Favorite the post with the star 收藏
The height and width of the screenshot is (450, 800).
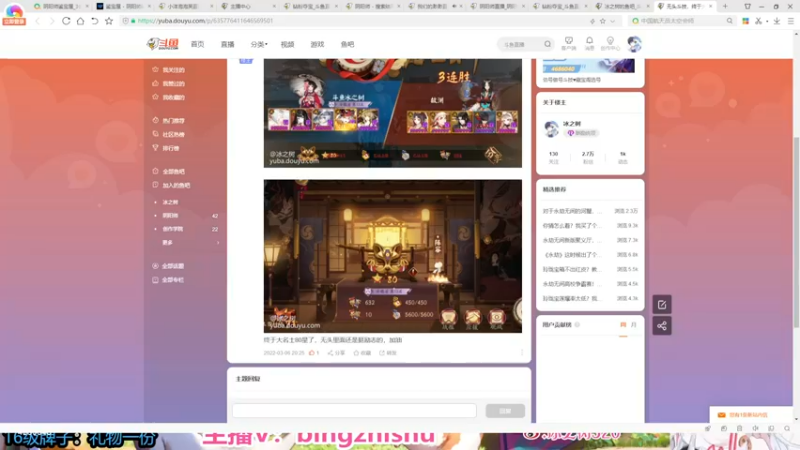(x=362, y=353)
